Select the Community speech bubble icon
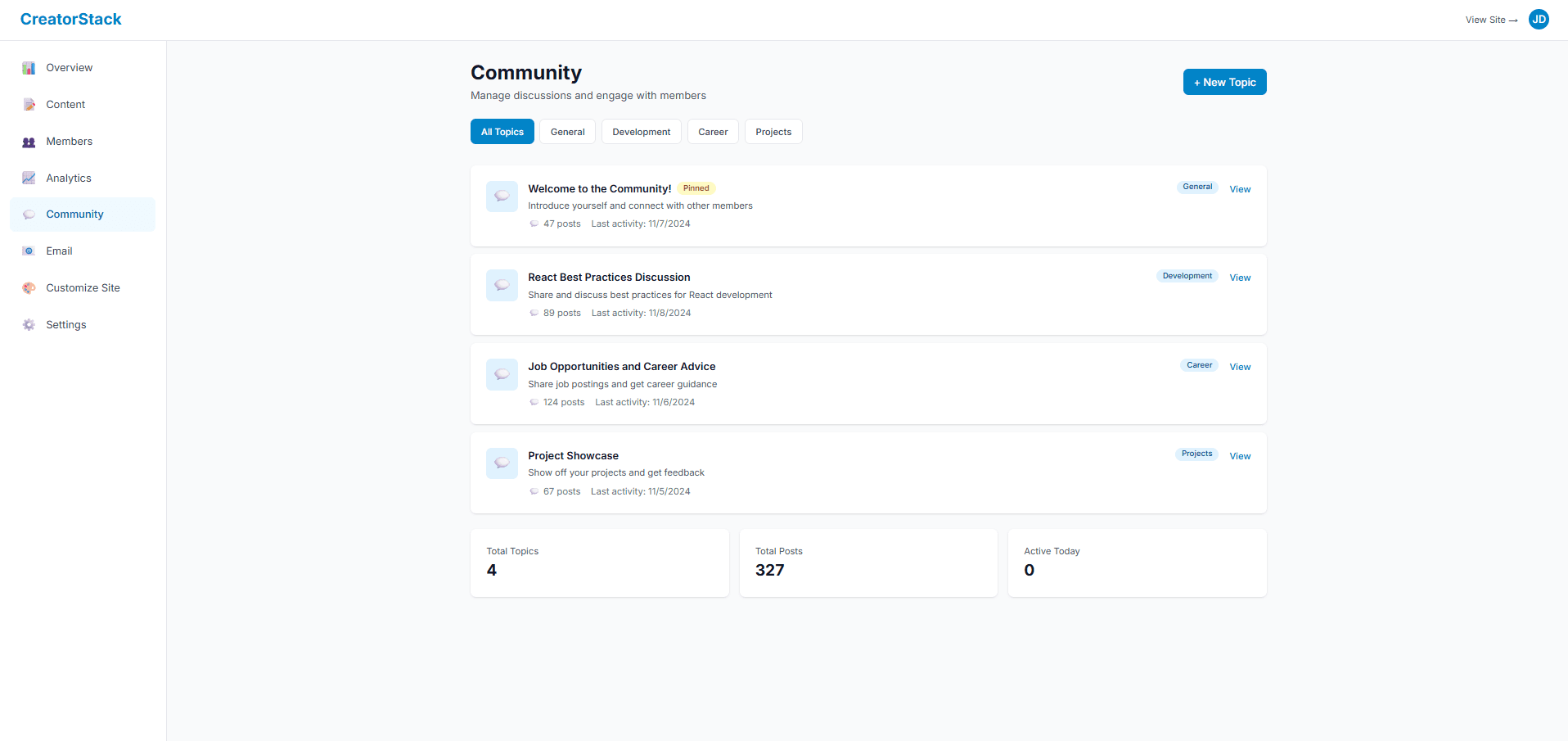Image resolution: width=1568 pixels, height=741 pixels. 29,214
